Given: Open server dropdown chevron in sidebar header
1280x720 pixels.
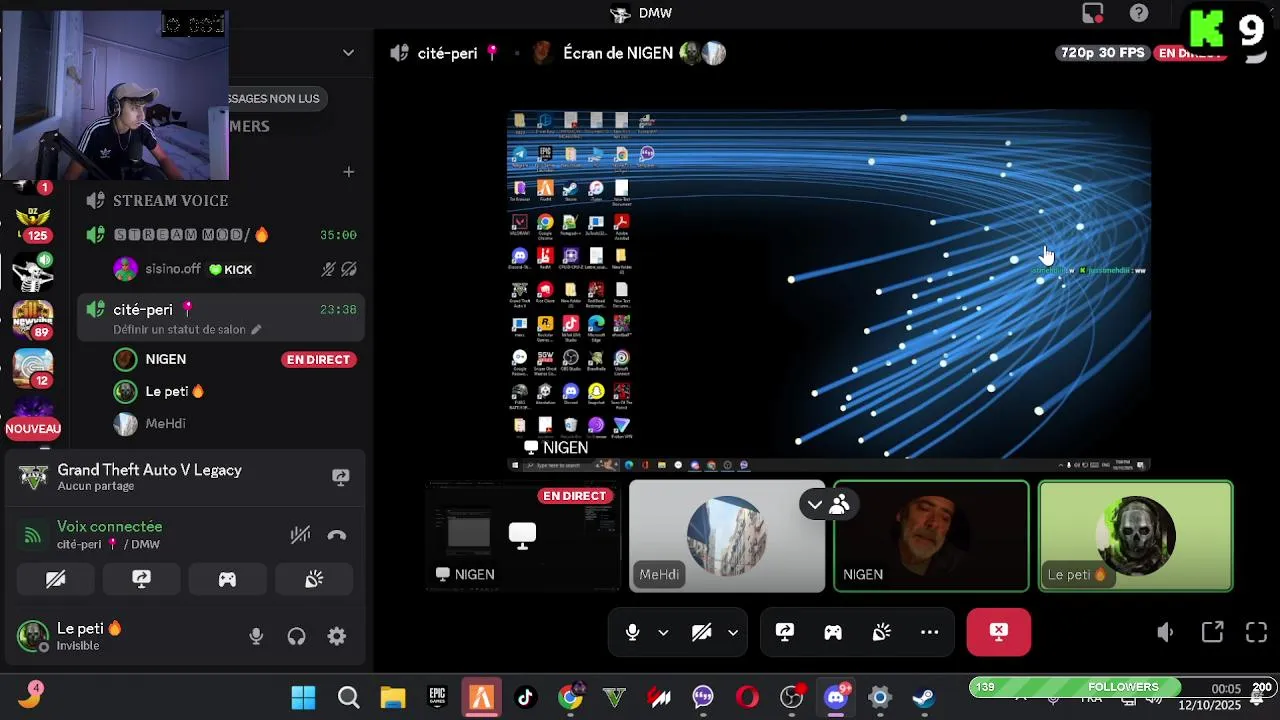Looking at the screenshot, I should [x=348, y=53].
